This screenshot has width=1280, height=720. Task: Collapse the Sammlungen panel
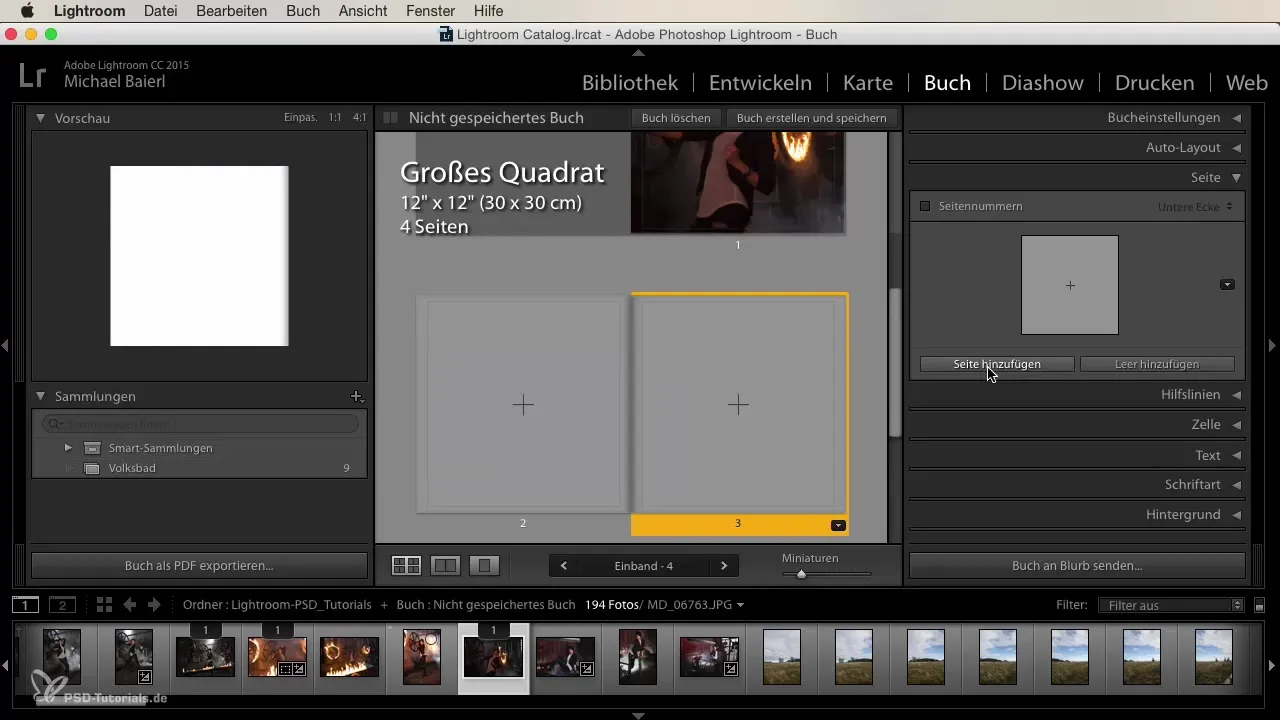tap(40, 396)
